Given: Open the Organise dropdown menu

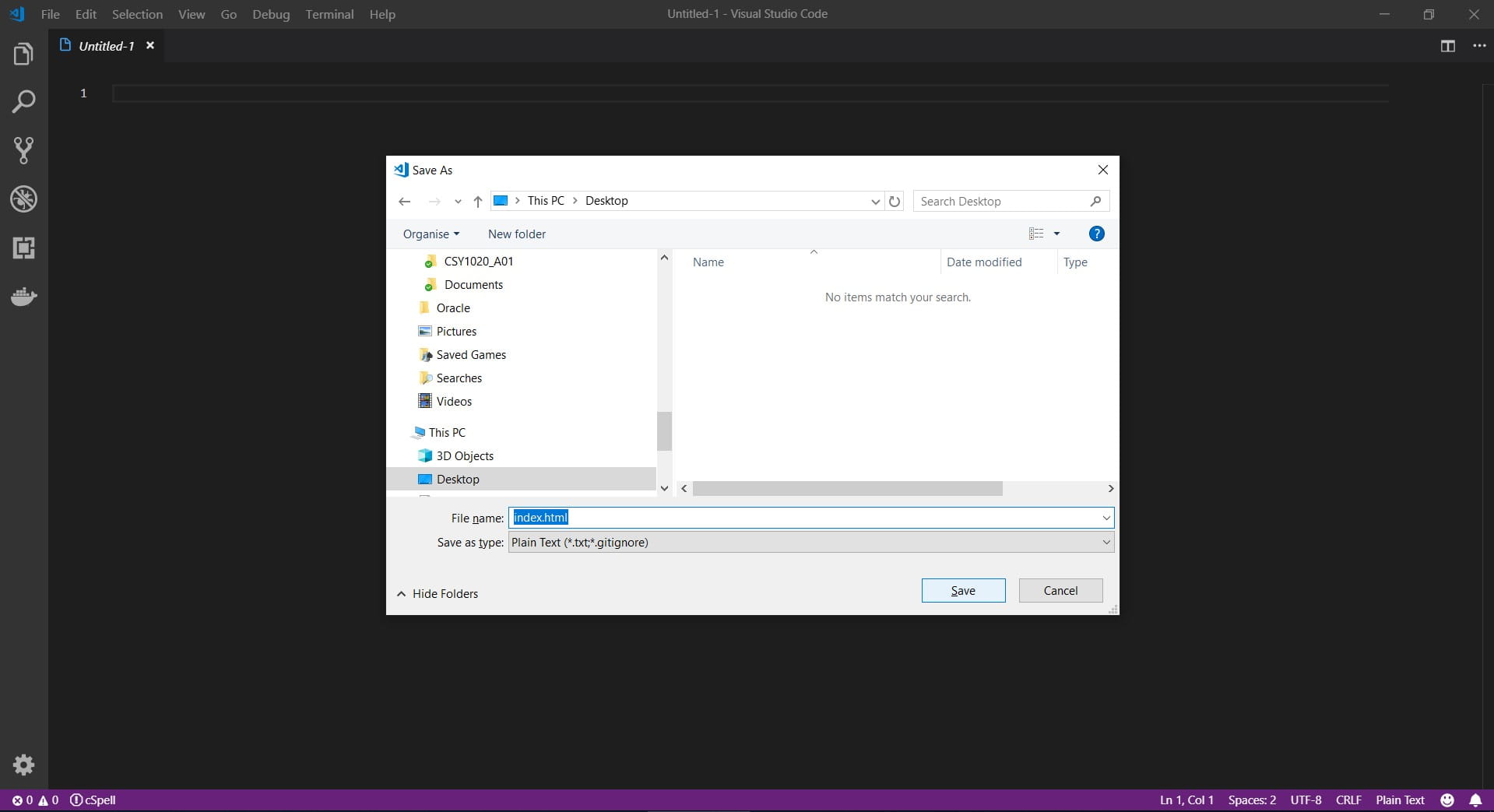Looking at the screenshot, I should coord(431,234).
